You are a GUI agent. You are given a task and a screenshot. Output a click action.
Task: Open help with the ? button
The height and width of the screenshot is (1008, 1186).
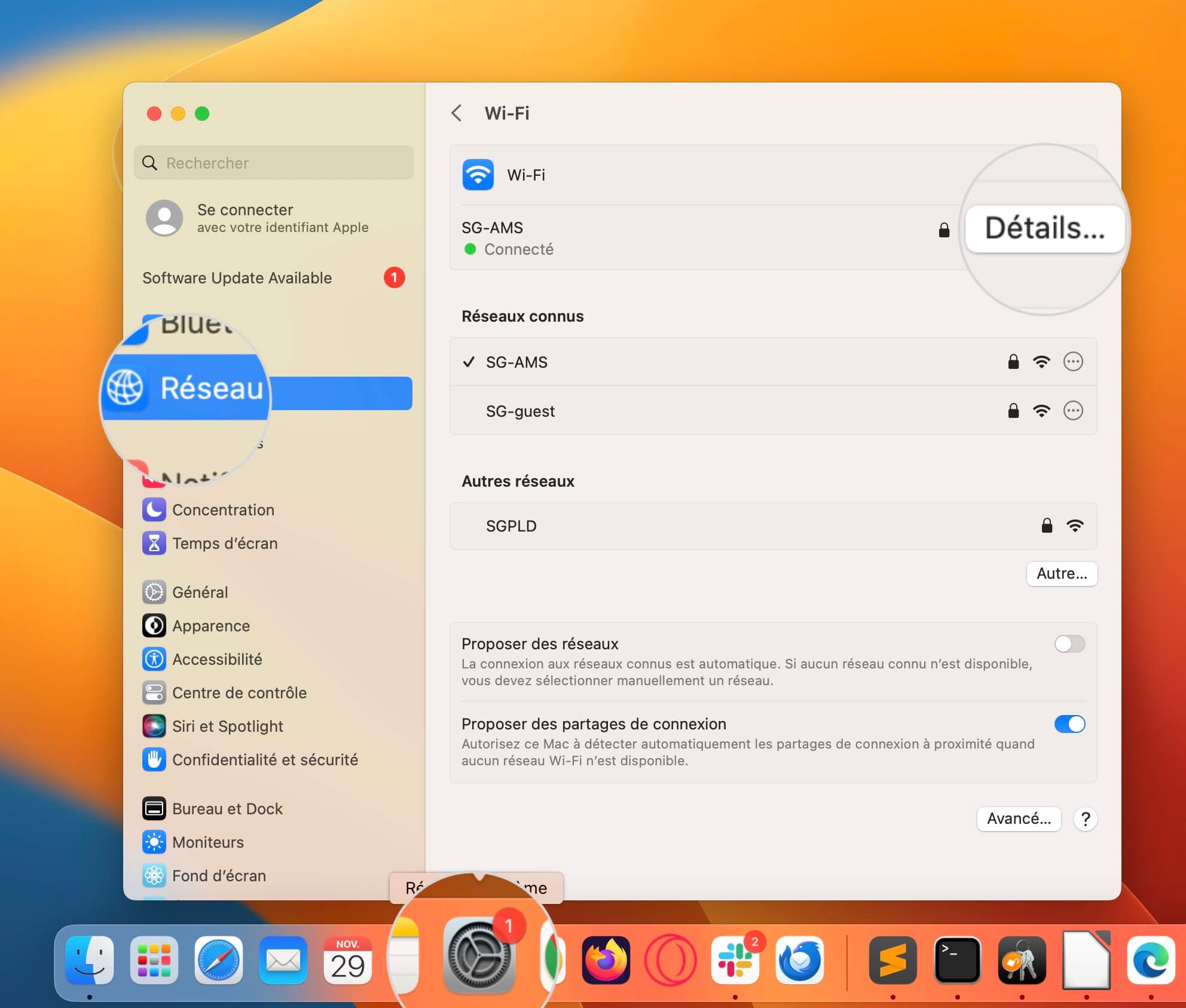pyautogui.click(x=1085, y=818)
